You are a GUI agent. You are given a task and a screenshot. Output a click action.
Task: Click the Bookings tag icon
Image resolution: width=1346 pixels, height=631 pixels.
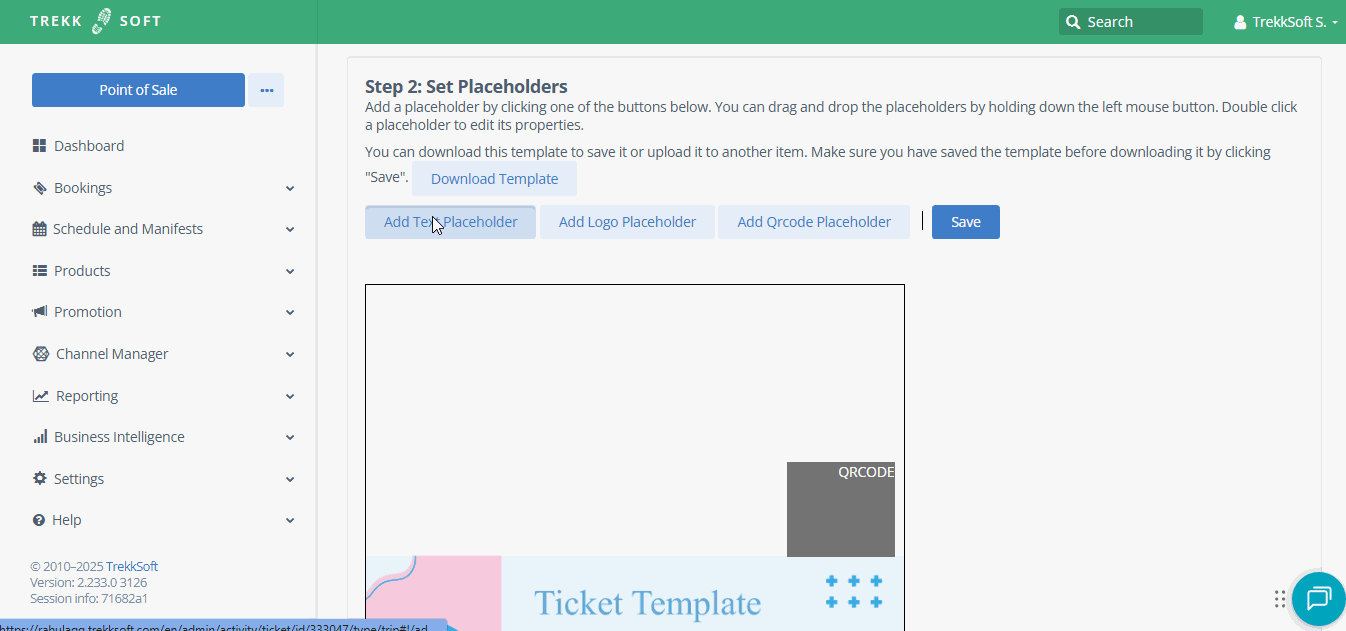(x=39, y=187)
